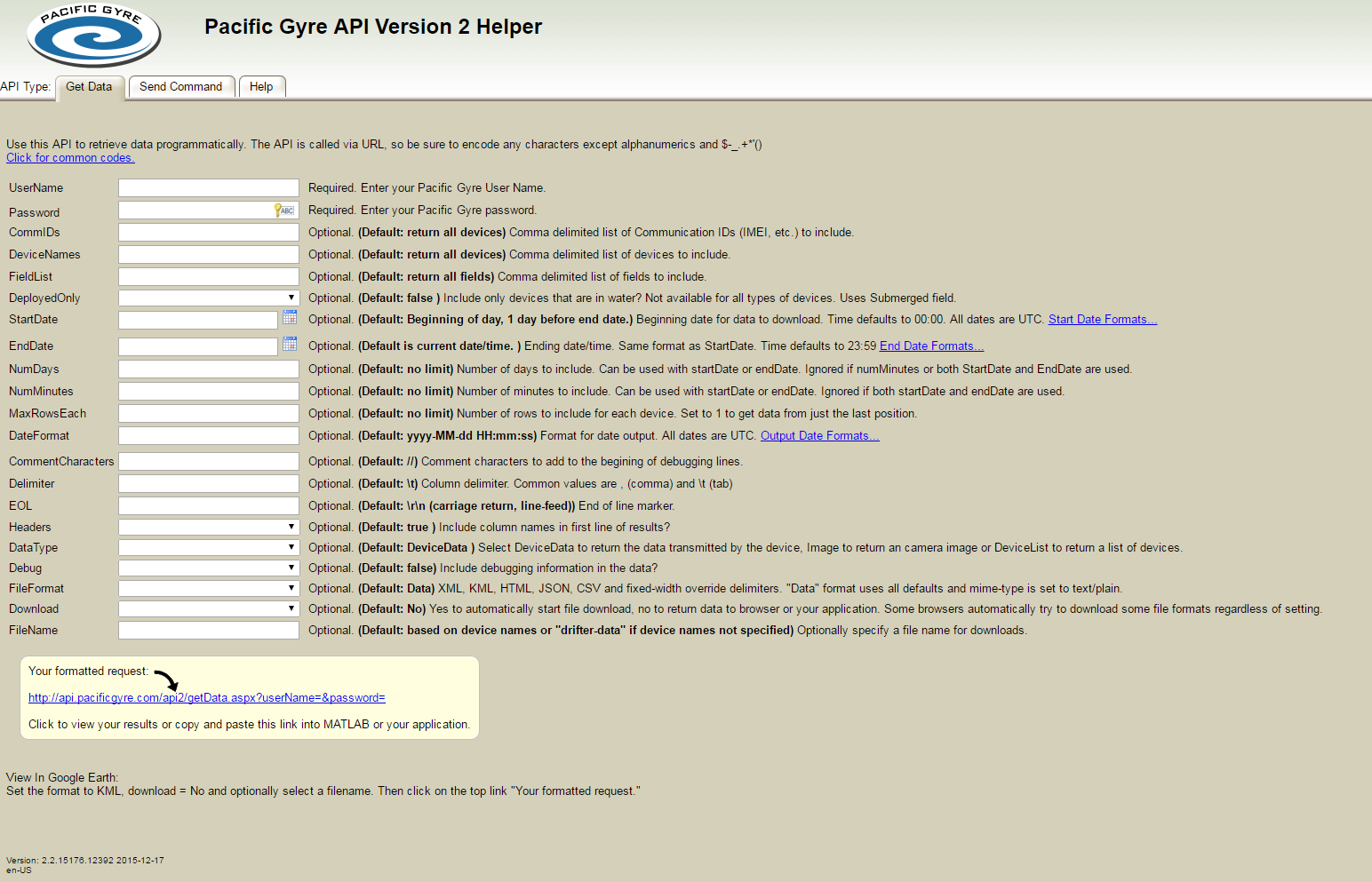Expand the Debug dropdown
Viewport: 1372px width, 882px height.
209,568
